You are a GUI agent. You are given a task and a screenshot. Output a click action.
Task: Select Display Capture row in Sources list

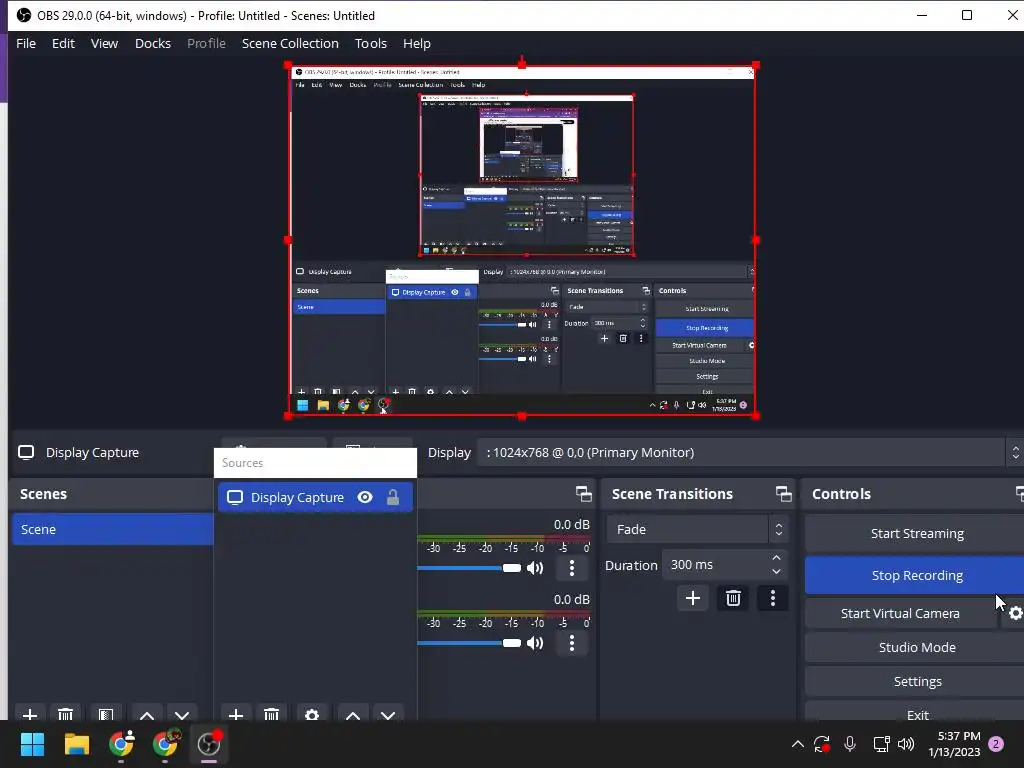[x=315, y=498]
